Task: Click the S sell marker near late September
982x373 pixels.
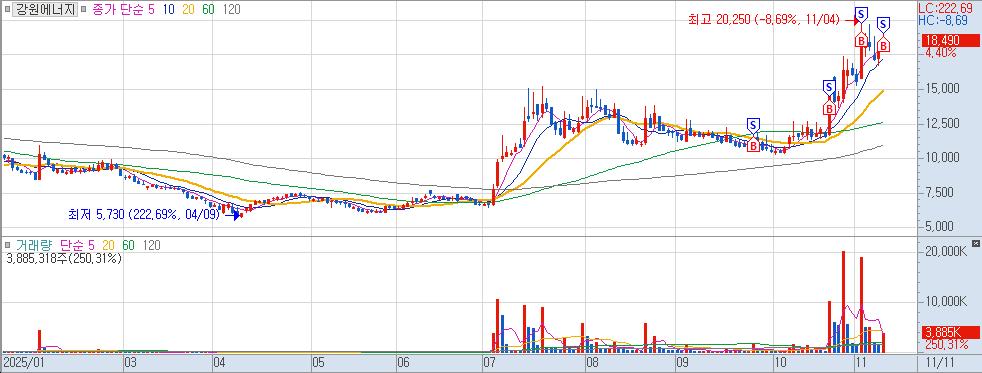Action: [x=753, y=125]
